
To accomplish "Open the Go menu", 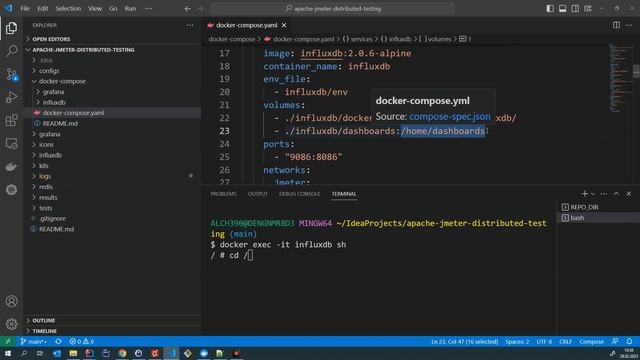I will point(113,9).
